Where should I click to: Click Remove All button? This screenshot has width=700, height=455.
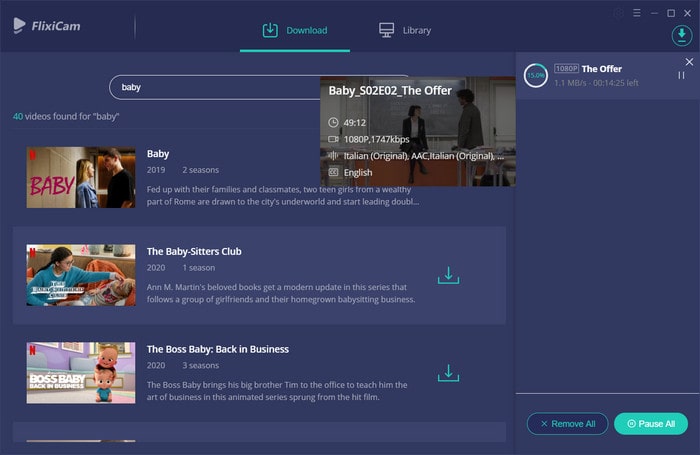[x=567, y=424]
